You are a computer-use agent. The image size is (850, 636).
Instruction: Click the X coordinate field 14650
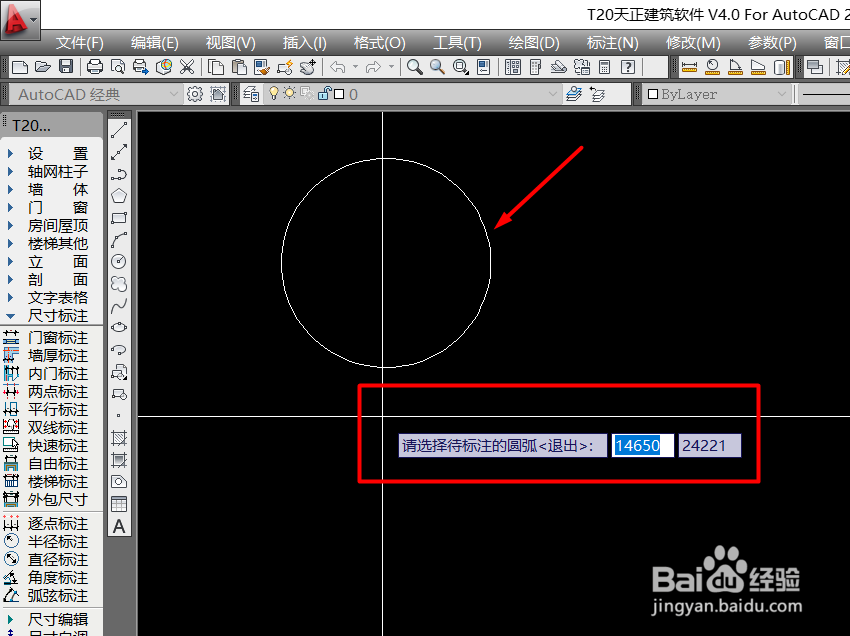(x=643, y=446)
